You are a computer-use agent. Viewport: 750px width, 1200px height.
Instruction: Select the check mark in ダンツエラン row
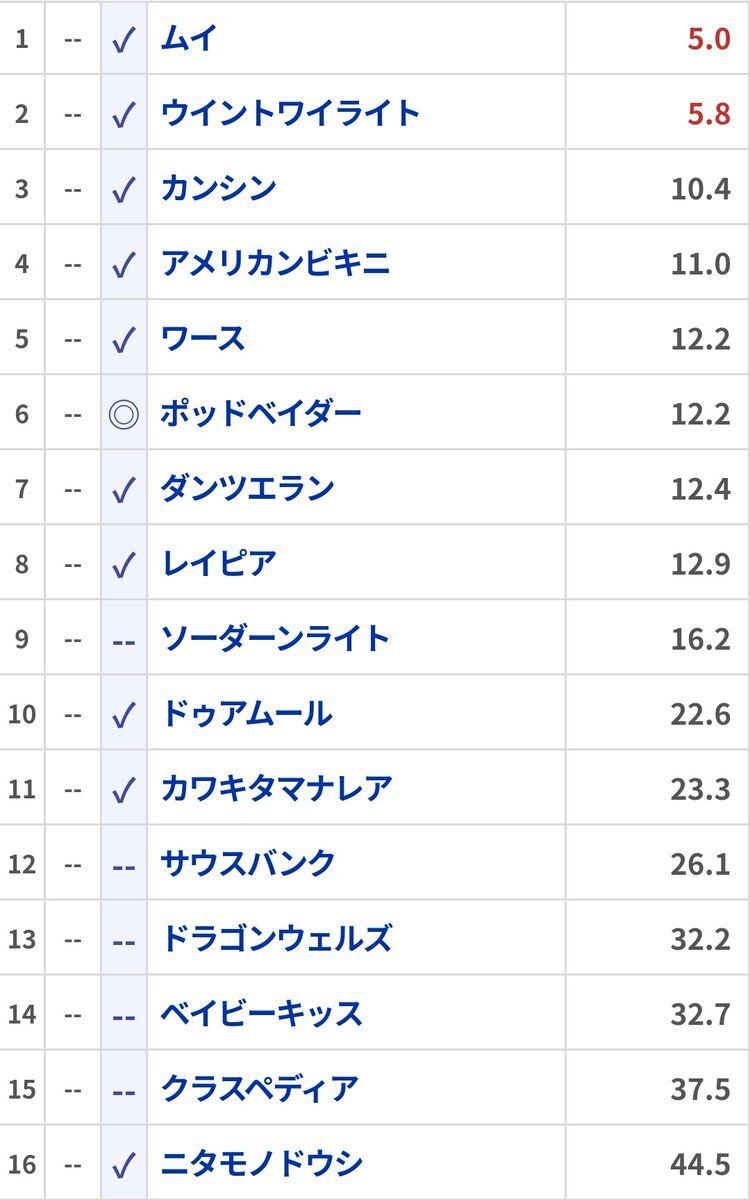(123, 490)
